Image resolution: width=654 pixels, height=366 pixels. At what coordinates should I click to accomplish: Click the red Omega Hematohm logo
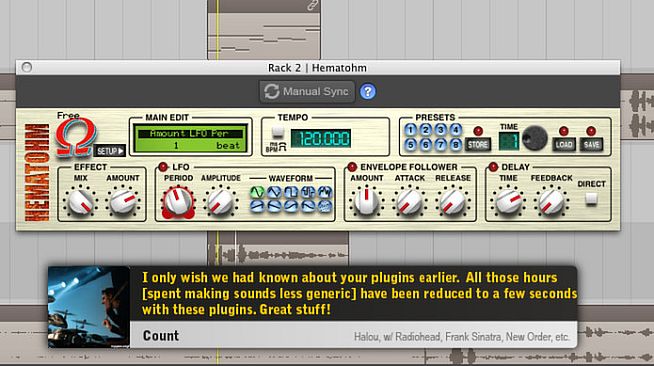tap(75, 138)
